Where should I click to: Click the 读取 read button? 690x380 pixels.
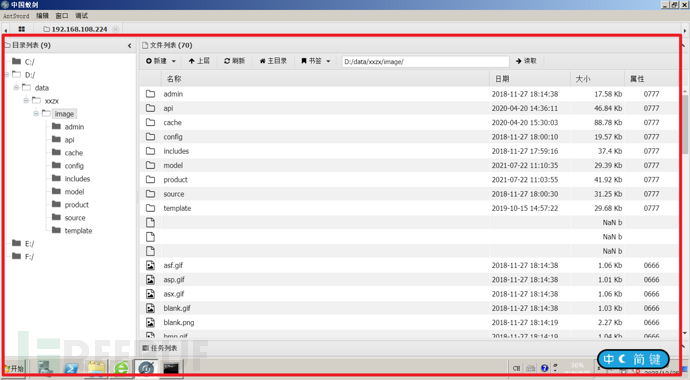[526, 61]
